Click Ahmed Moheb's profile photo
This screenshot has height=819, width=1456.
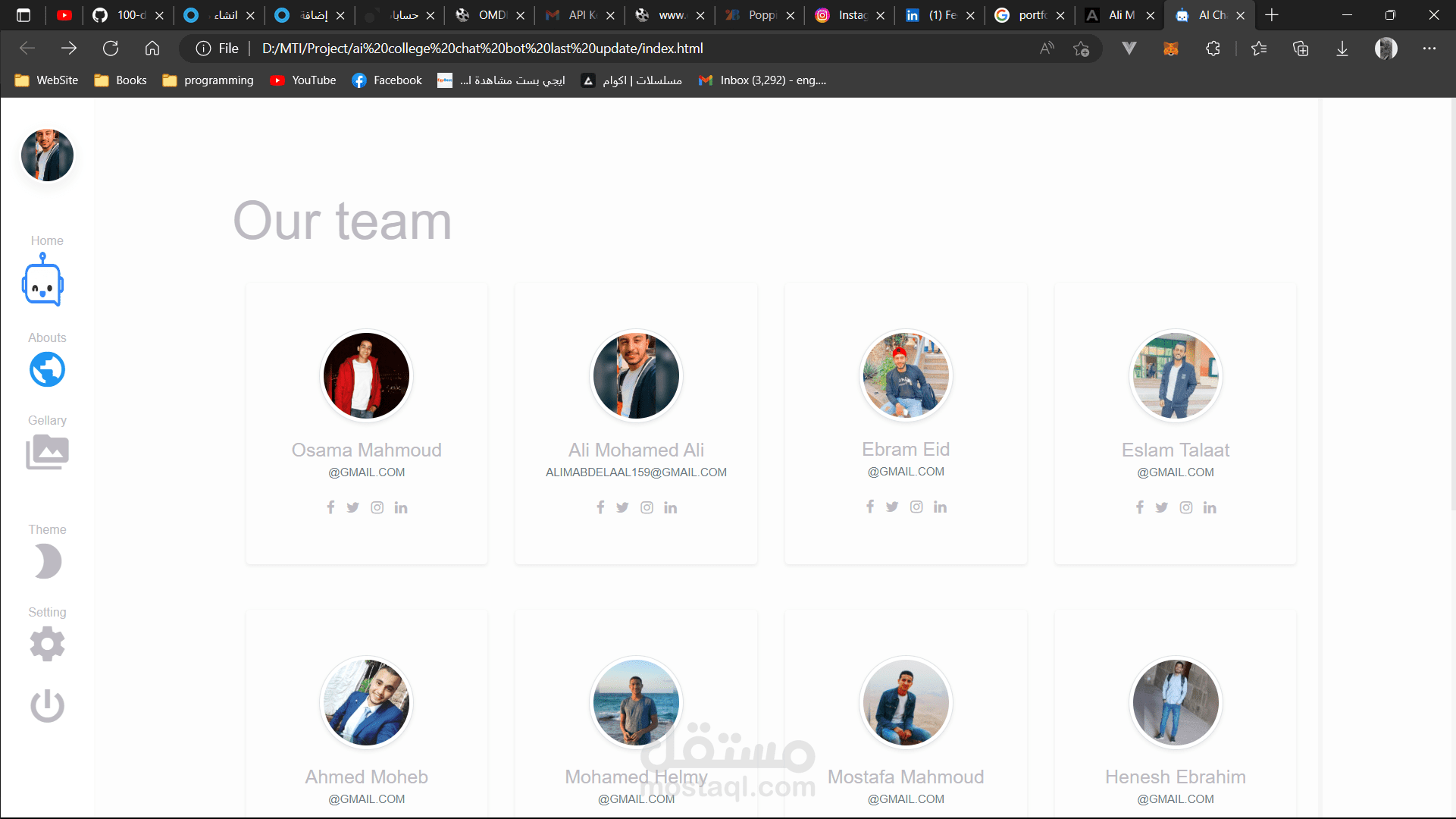coord(367,702)
